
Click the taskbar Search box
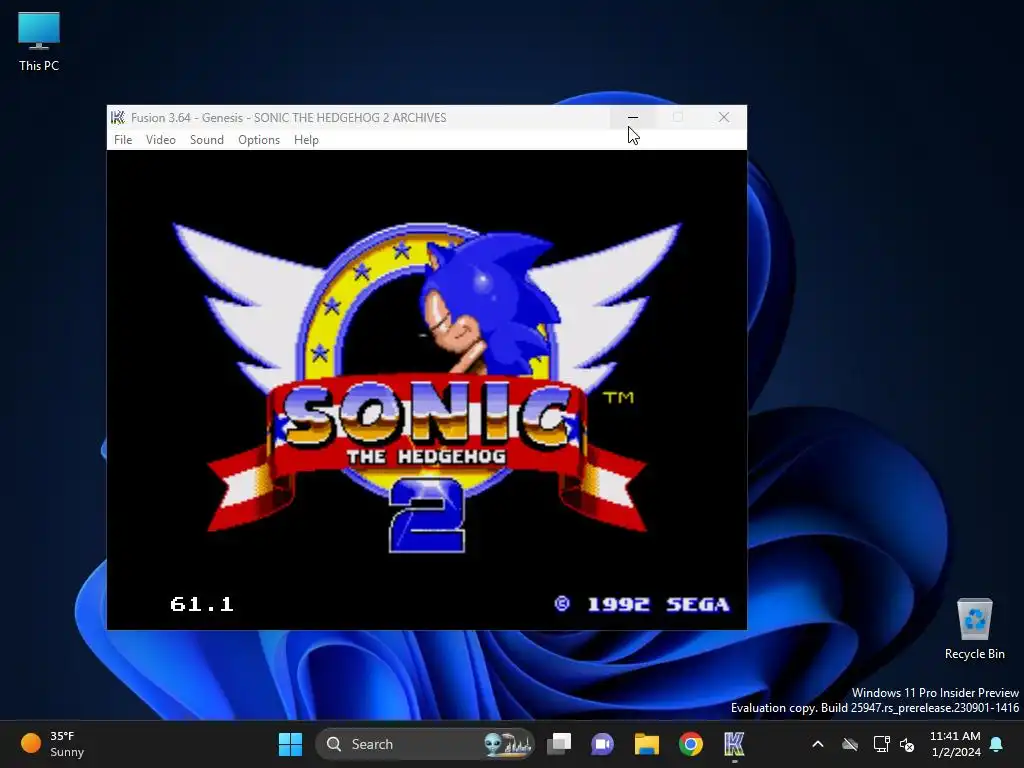point(424,744)
